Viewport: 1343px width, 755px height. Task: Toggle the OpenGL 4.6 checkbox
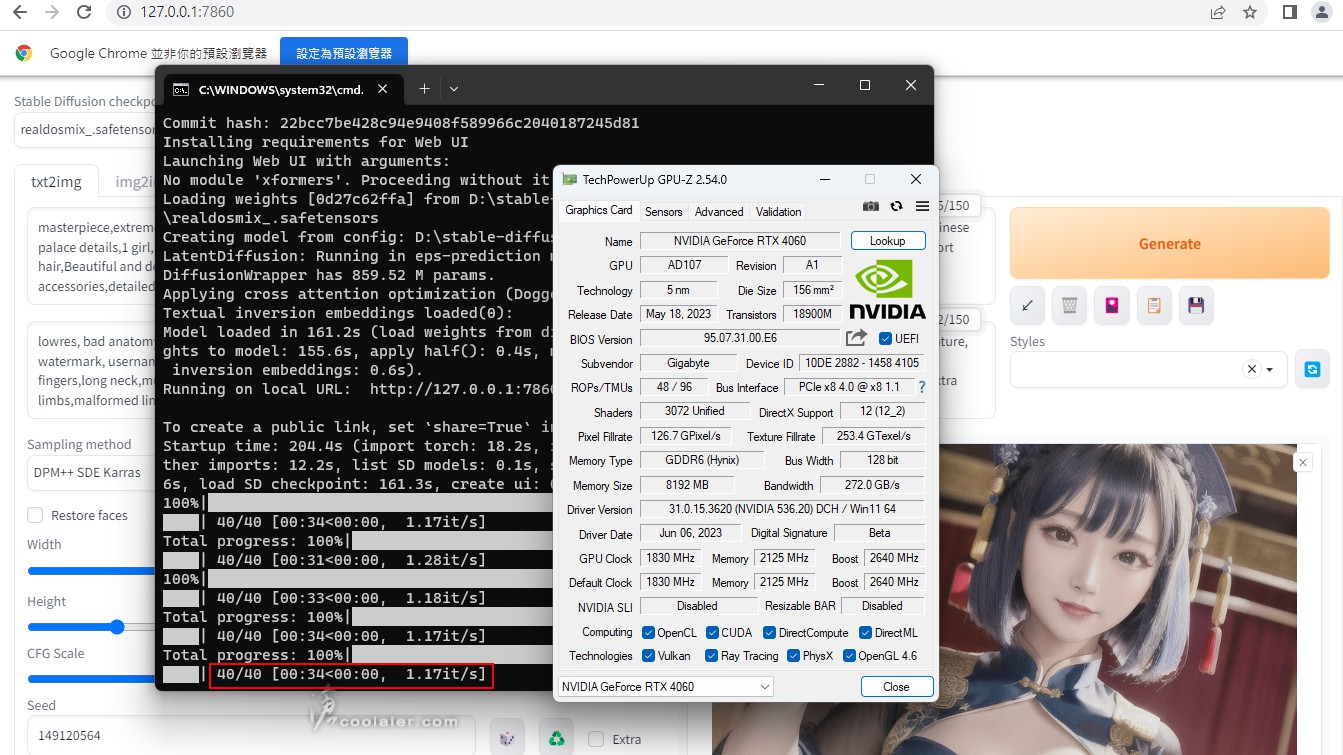(849, 656)
